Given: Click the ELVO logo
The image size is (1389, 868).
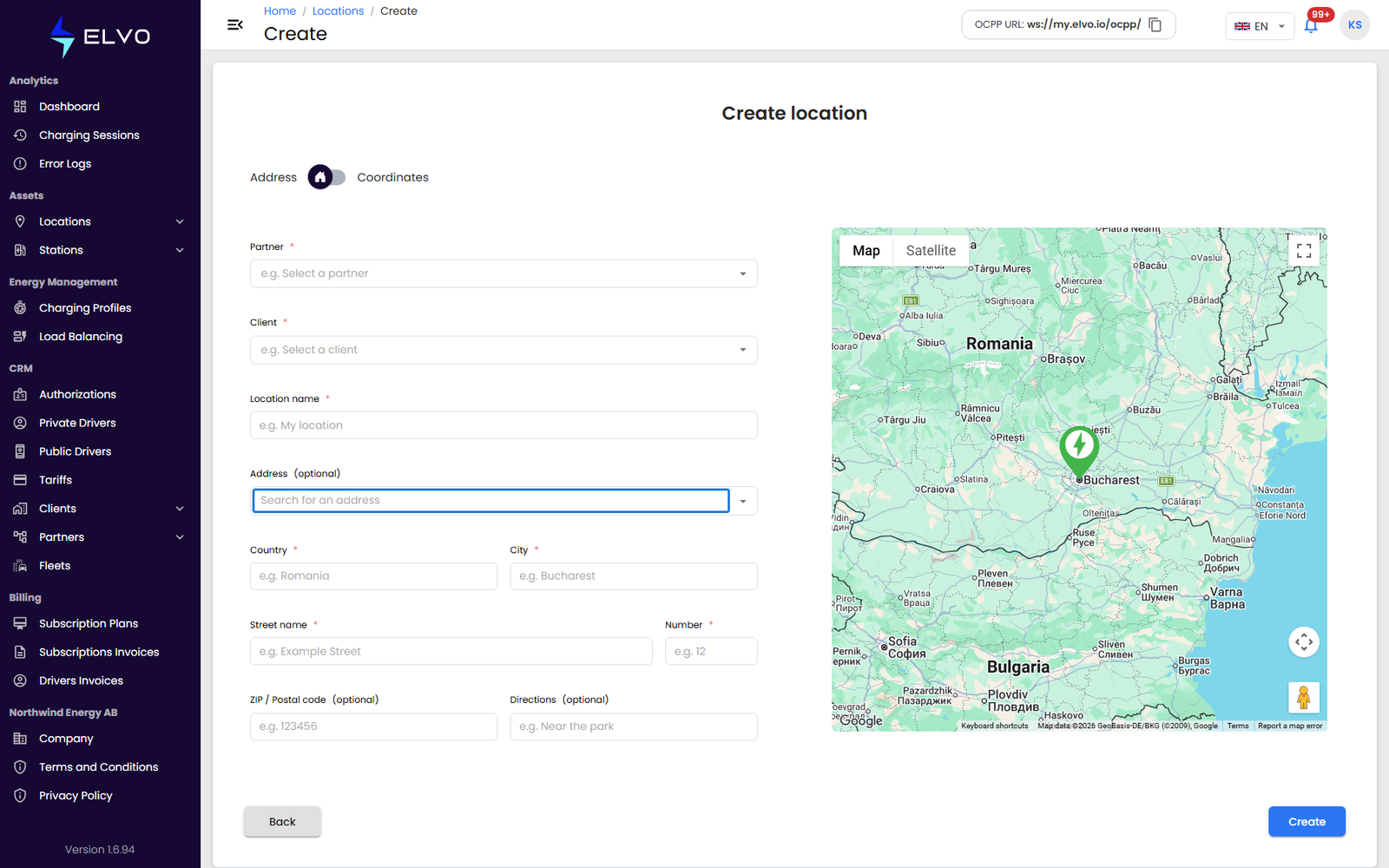Looking at the screenshot, I should (100, 36).
